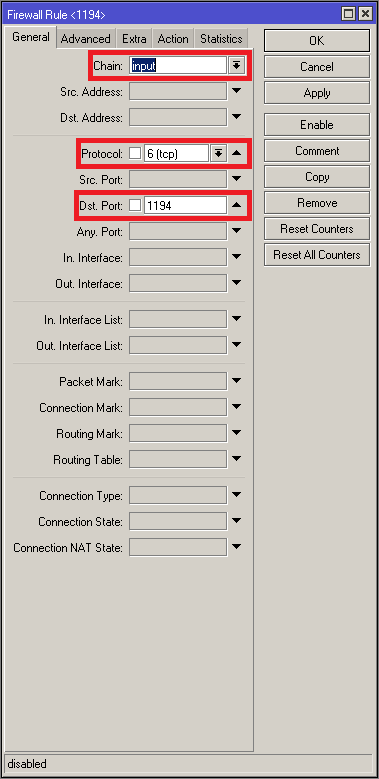Select the General tab
Viewport: 379px width, 779px height.
pos(31,37)
